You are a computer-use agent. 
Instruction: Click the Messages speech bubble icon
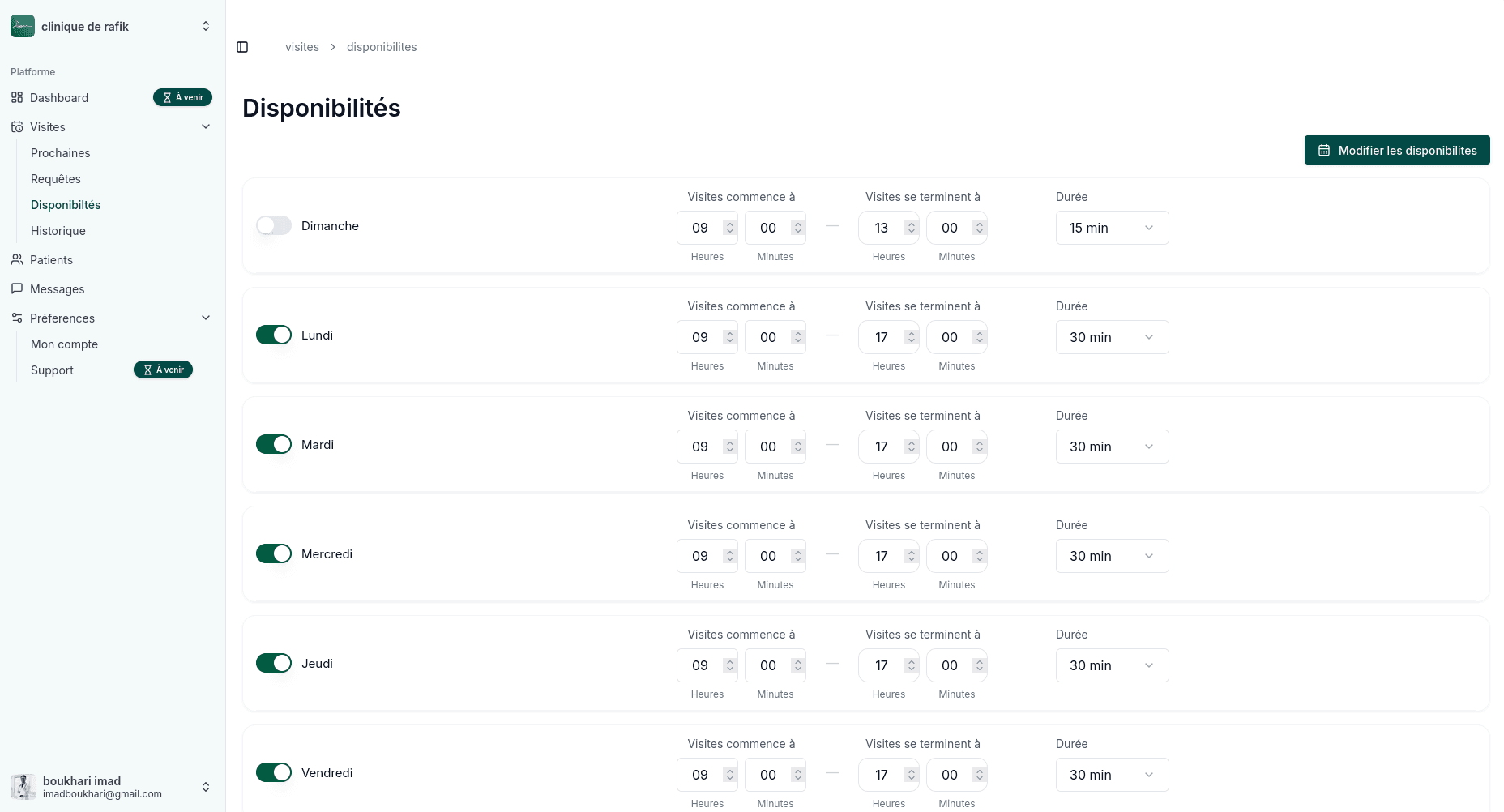coord(17,289)
